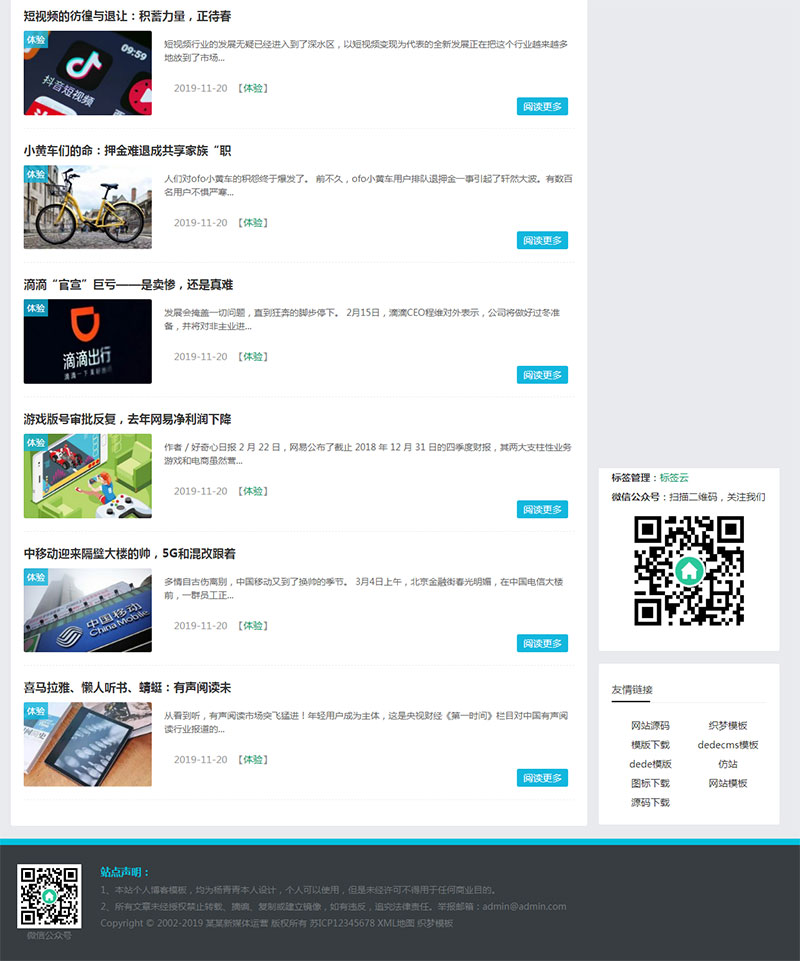Click the 小黄车 article summary text
The width and height of the screenshot is (800, 961).
point(368,185)
